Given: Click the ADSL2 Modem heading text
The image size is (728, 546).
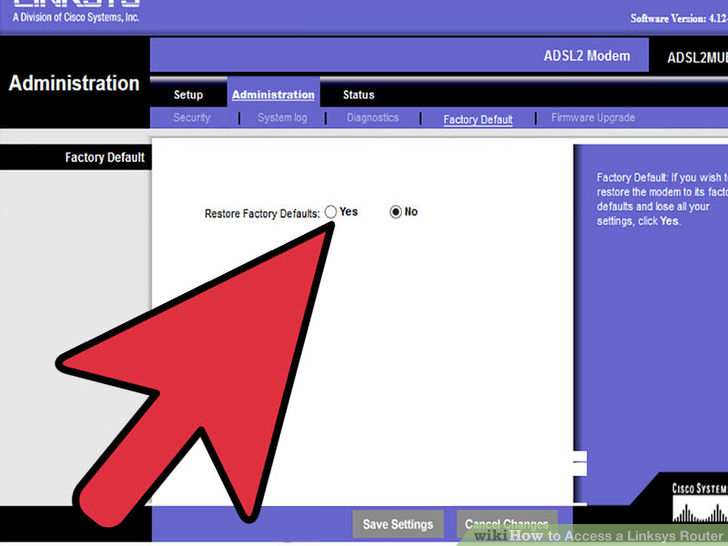Looking at the screenshot, I should click(587, 56).
